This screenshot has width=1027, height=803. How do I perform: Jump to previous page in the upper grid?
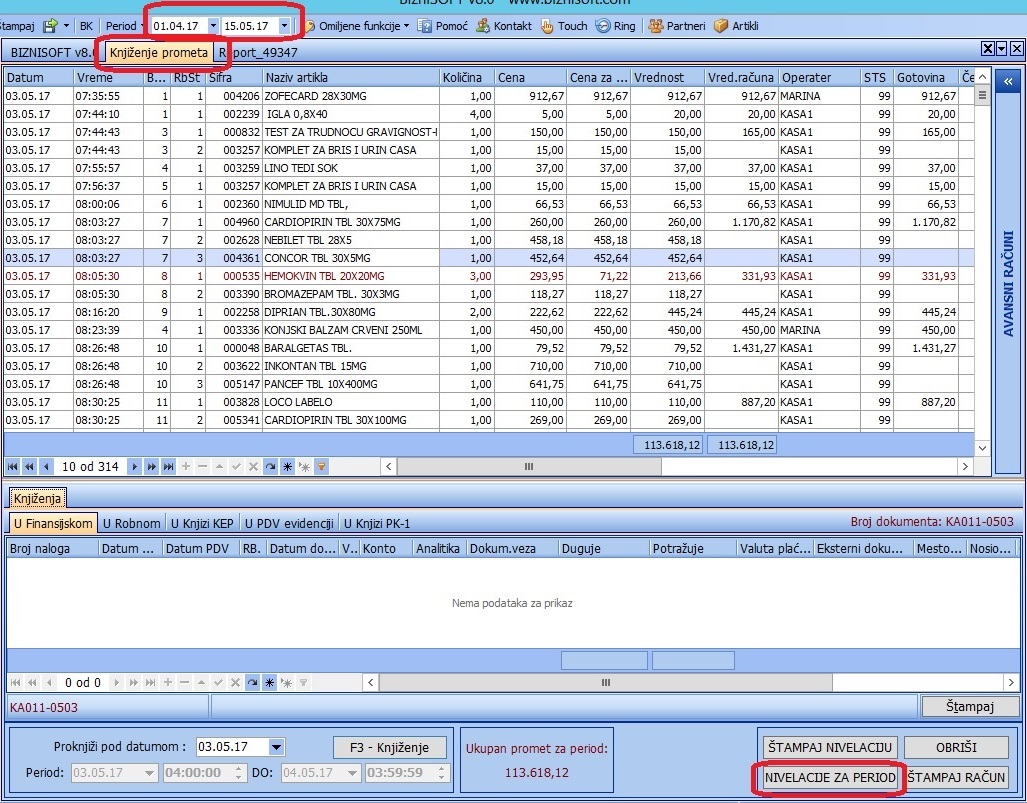tap(29, 467)
